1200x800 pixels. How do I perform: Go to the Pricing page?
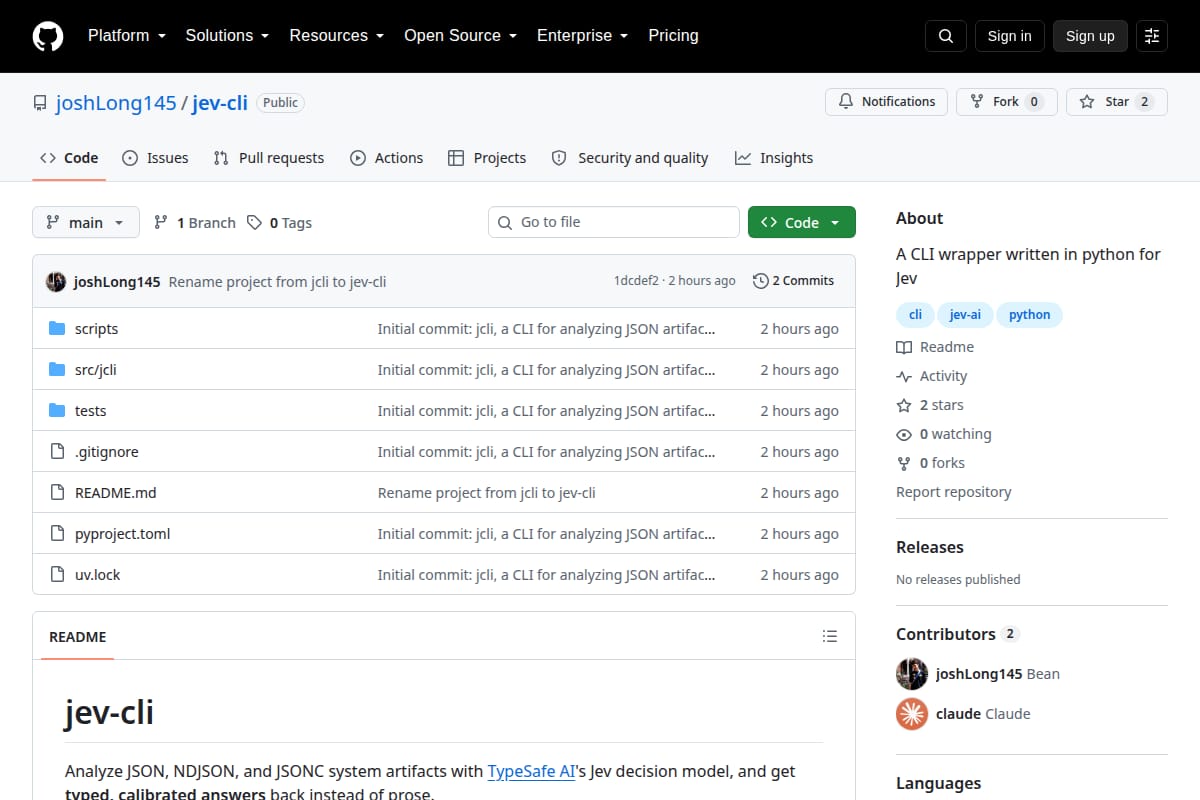(x=673, y=36)
